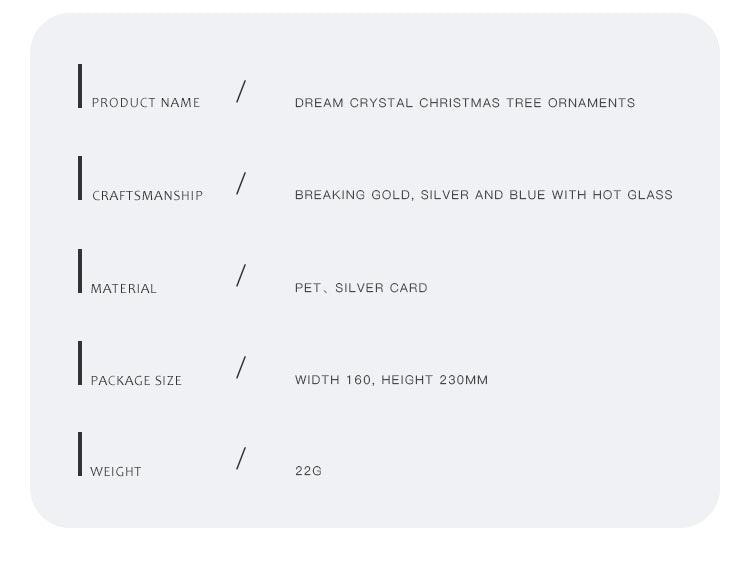Click the Dream Crystal Christmas Tree Ornaments text
Screen dimensions: 750x564
pos(464,103)
